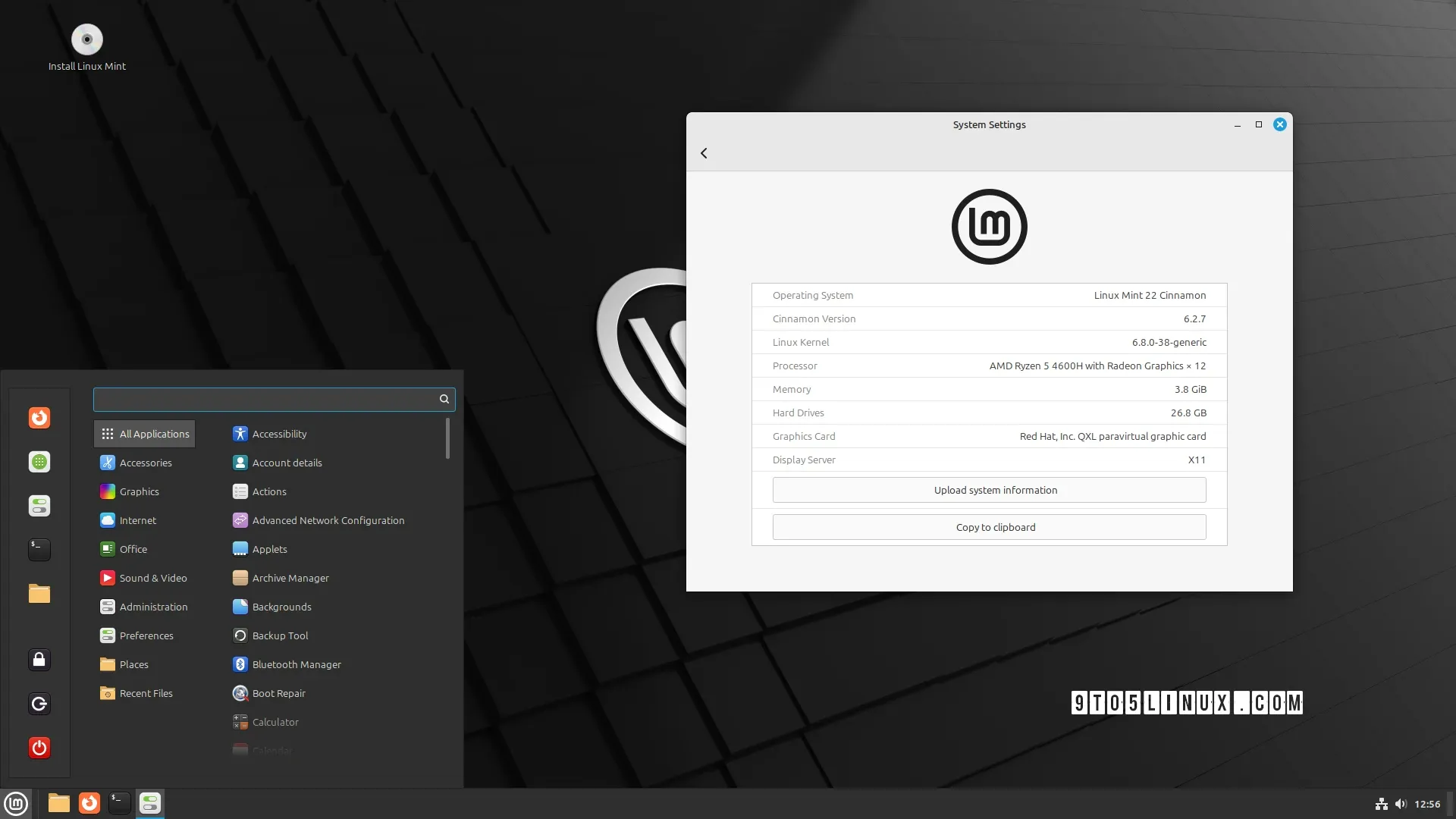
Task: Navigate back using the back arrow
Action: [704, 153]
